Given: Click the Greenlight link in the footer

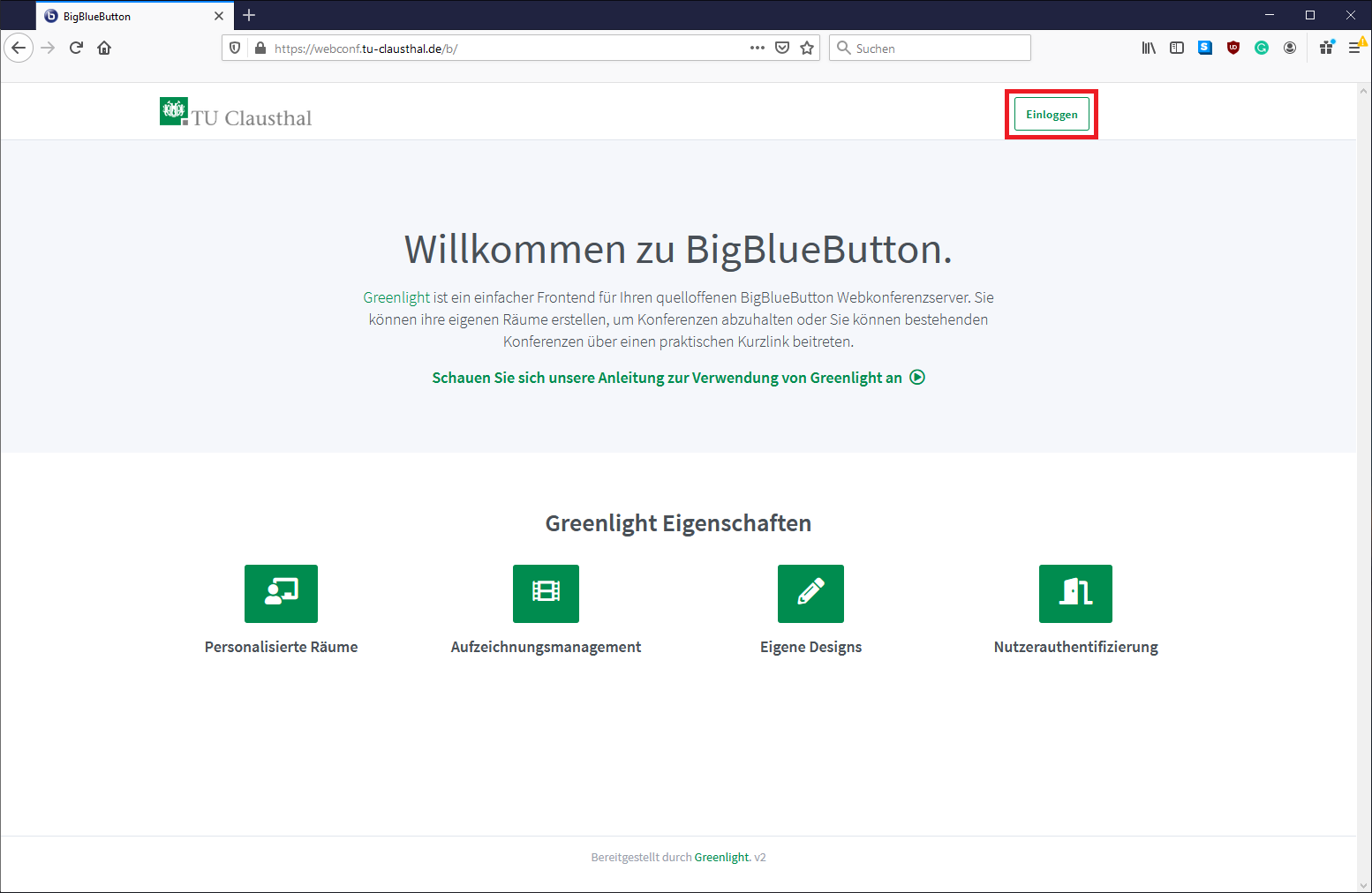Looking at the screenshot, I should click(721, 857).
